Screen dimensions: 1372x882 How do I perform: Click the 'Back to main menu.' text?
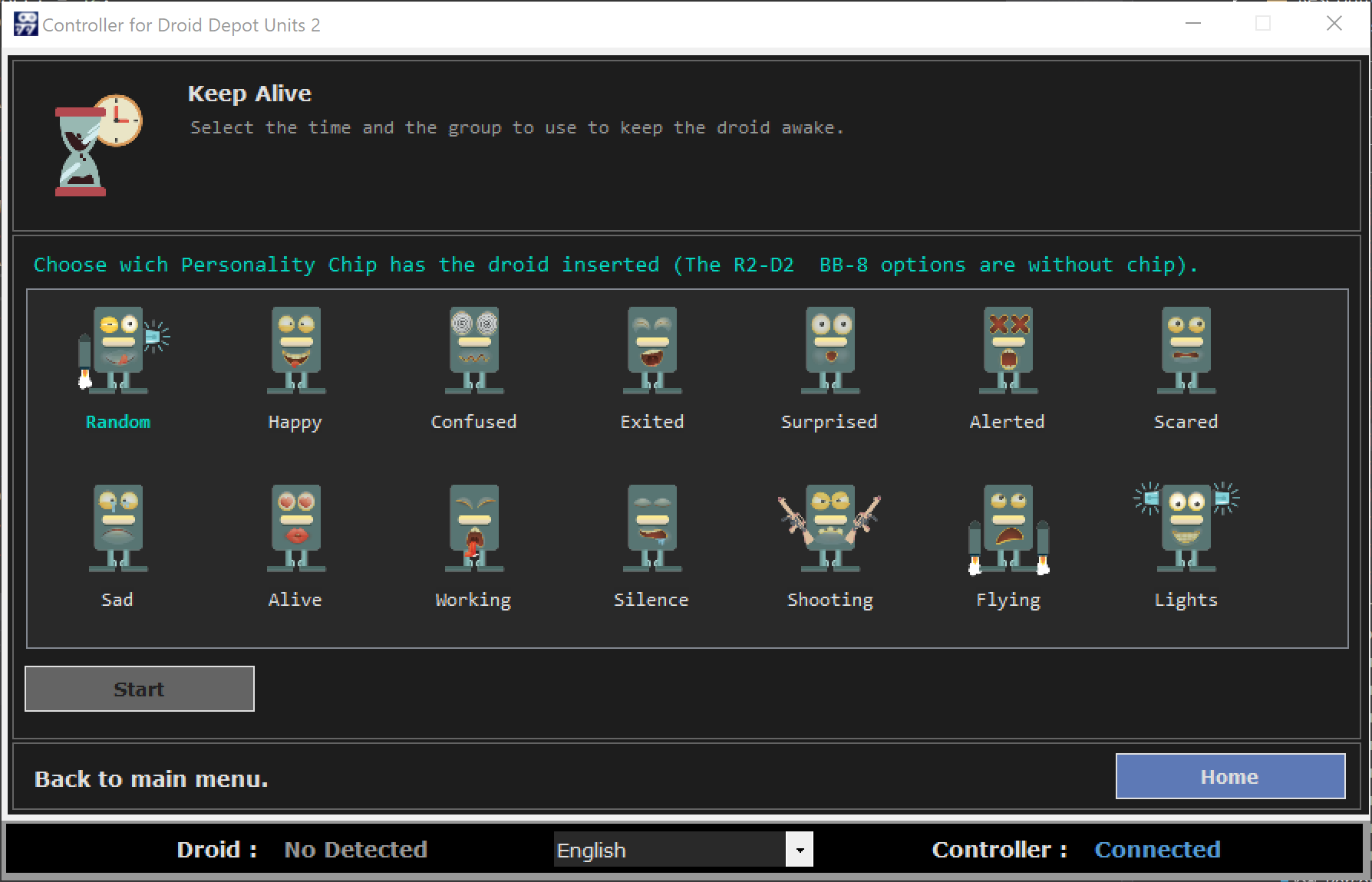[152, 779]
